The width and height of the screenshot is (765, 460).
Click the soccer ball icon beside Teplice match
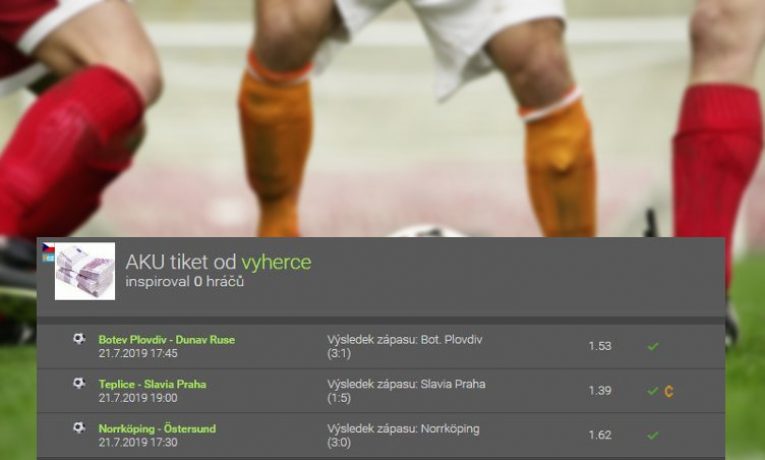pyautogui.click(x=79, y=383)
